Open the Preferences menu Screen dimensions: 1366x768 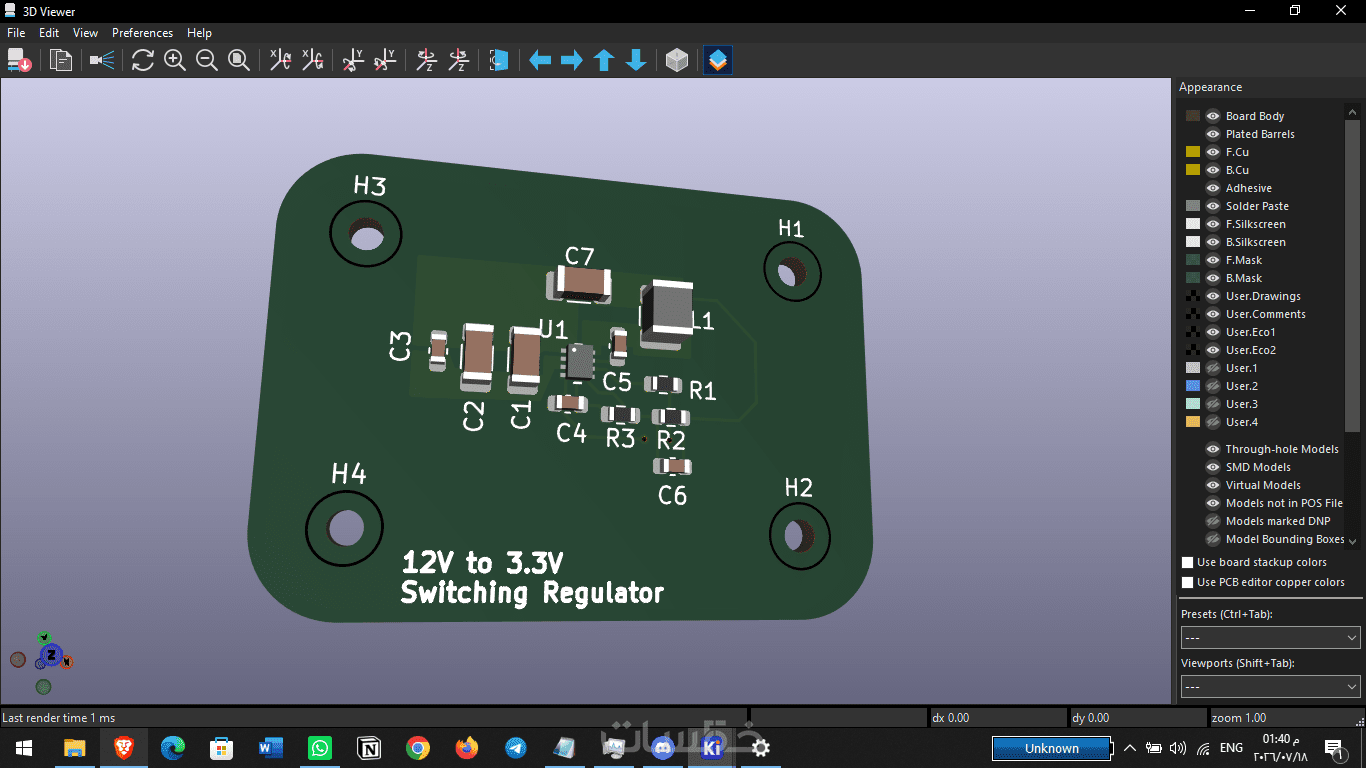click(x=142, y=33)
